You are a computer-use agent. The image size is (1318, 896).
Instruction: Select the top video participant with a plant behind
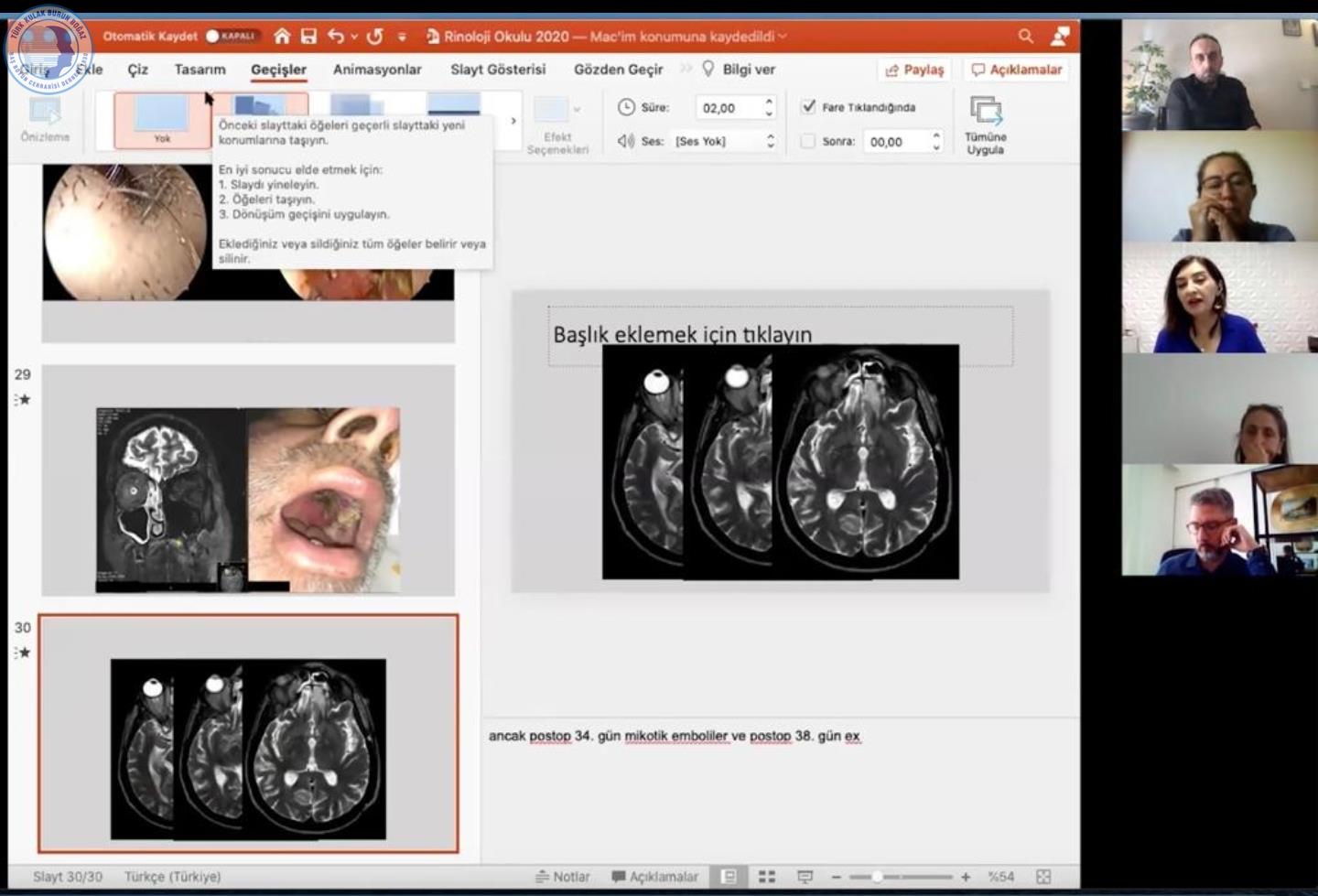[1219, 75]
